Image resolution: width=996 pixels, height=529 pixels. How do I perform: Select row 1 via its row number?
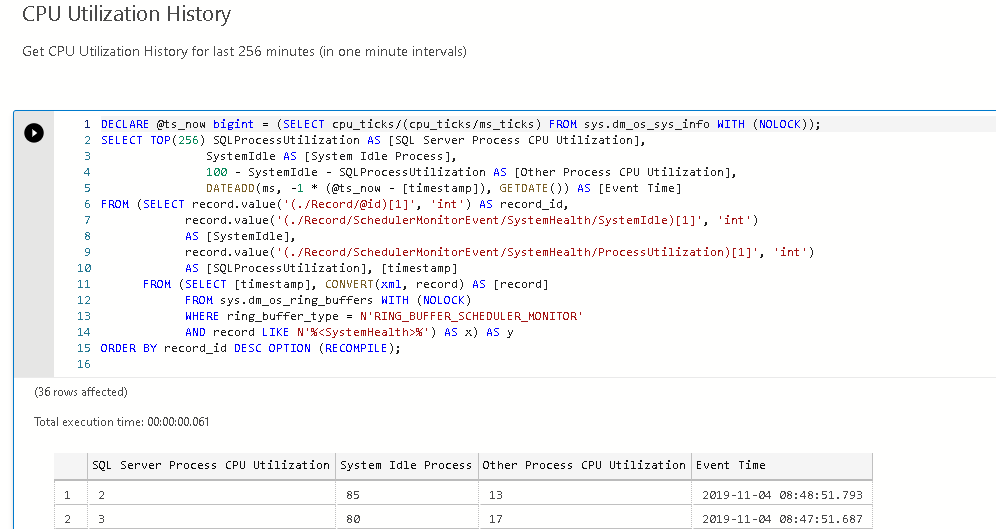68,494
